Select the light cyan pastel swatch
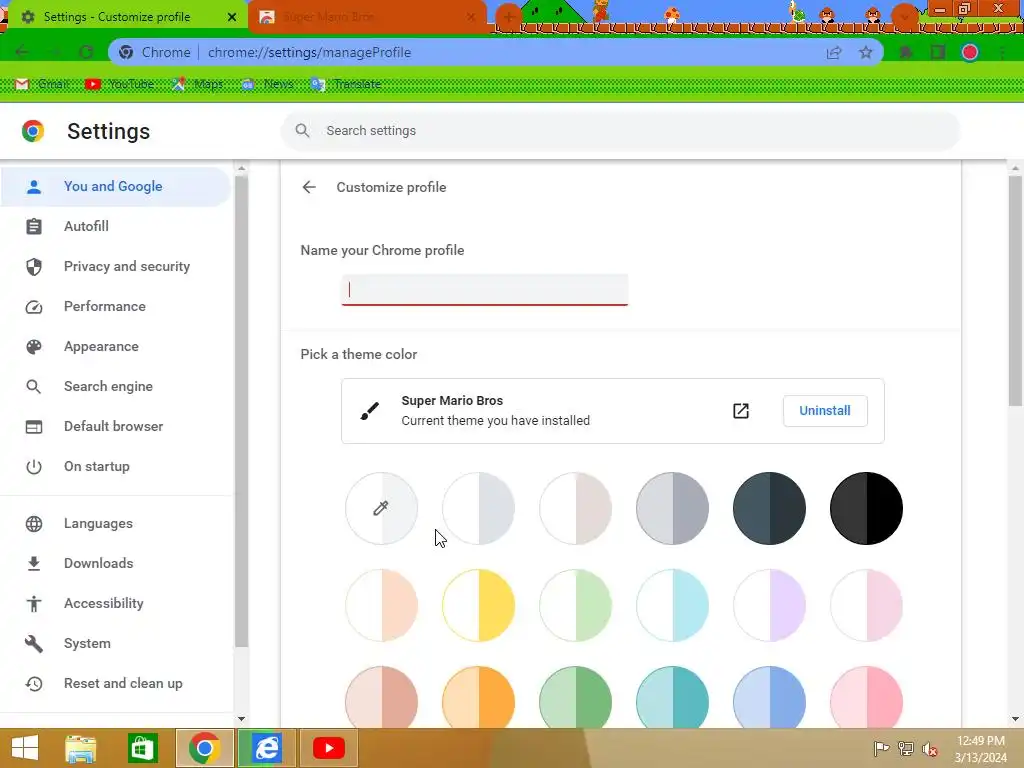Image resolution: width=1024 pixels, height=768 pixels. 672,605
